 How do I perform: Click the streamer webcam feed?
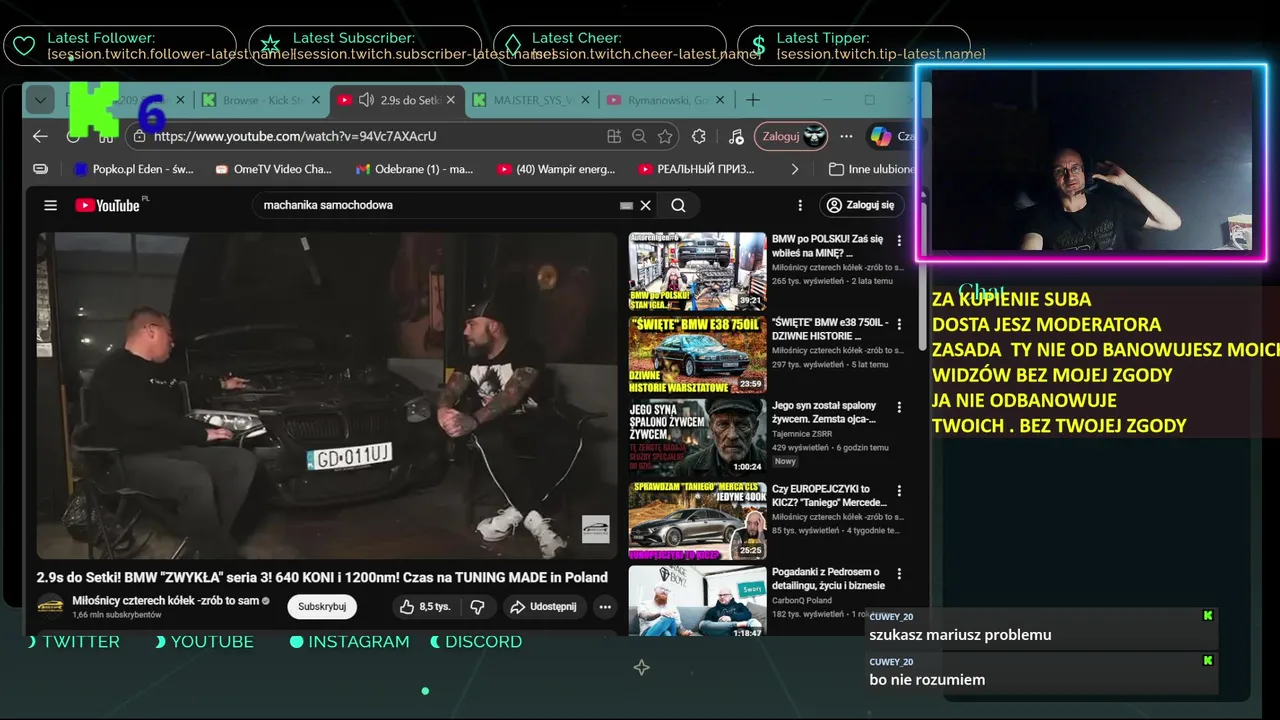coord(1091,160)
